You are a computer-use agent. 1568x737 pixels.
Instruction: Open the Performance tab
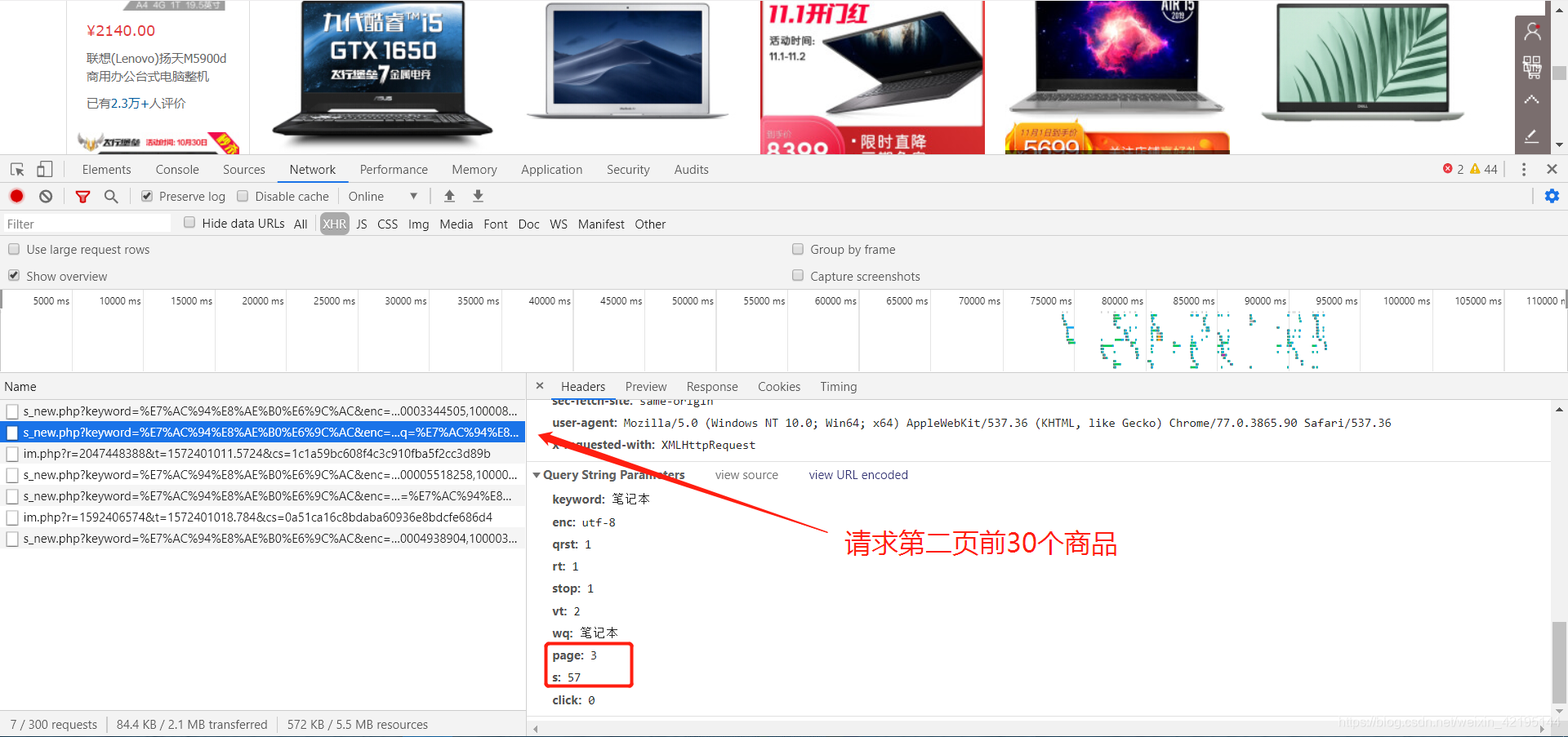tap(394, 170)
